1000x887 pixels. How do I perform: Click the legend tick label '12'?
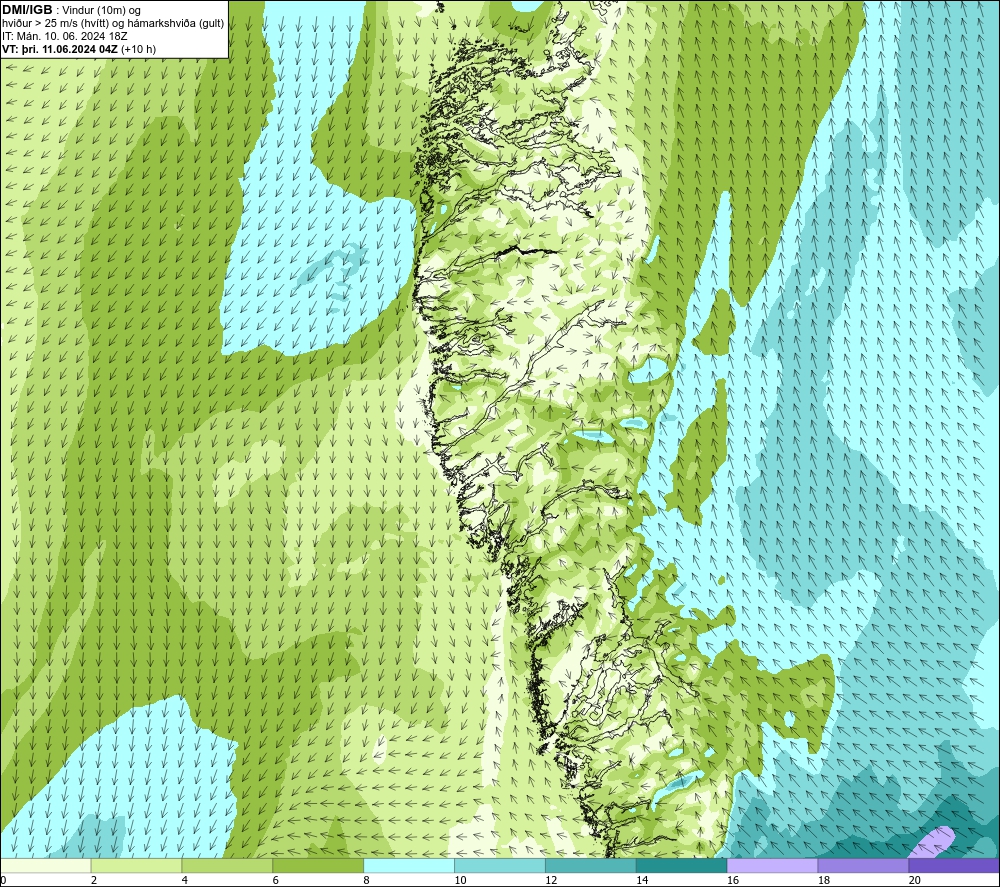click(x=551, y=881)
